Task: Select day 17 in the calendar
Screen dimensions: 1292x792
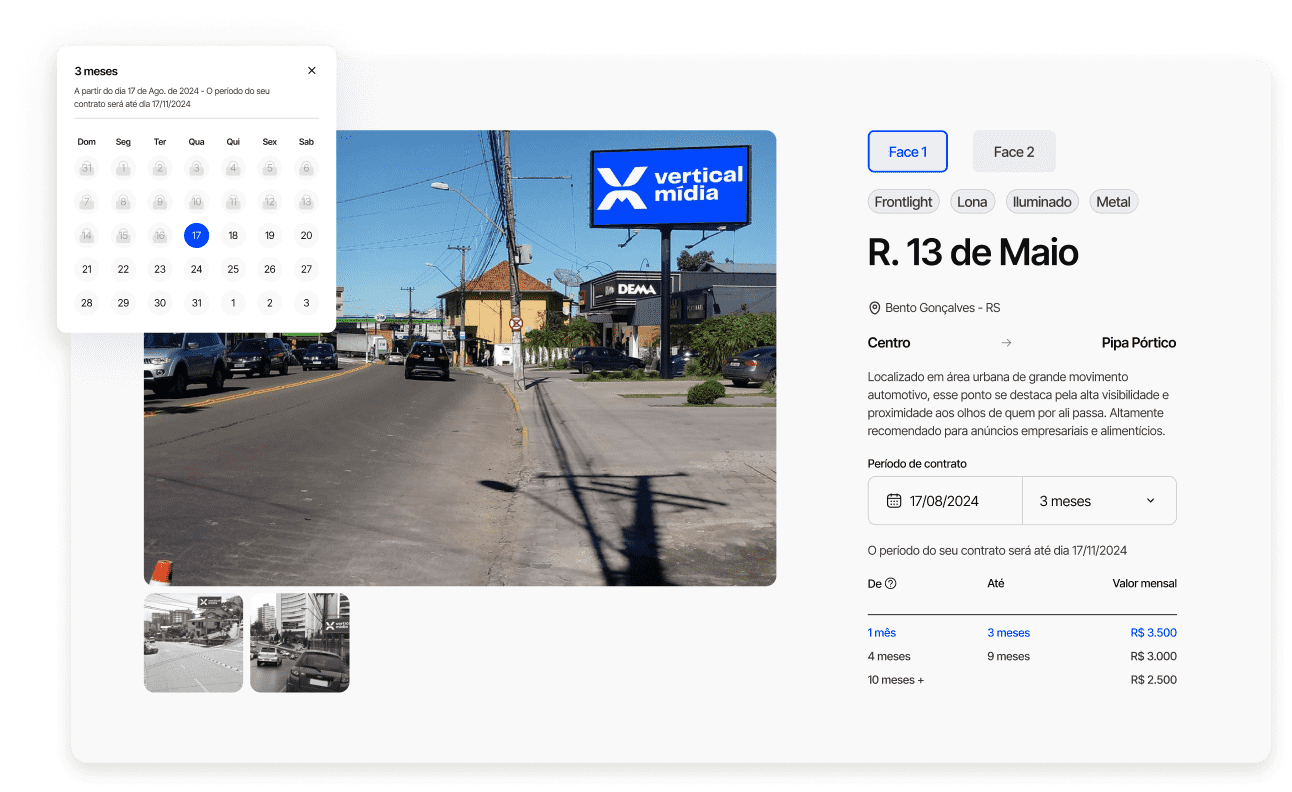Action: [x=197, y=236]
